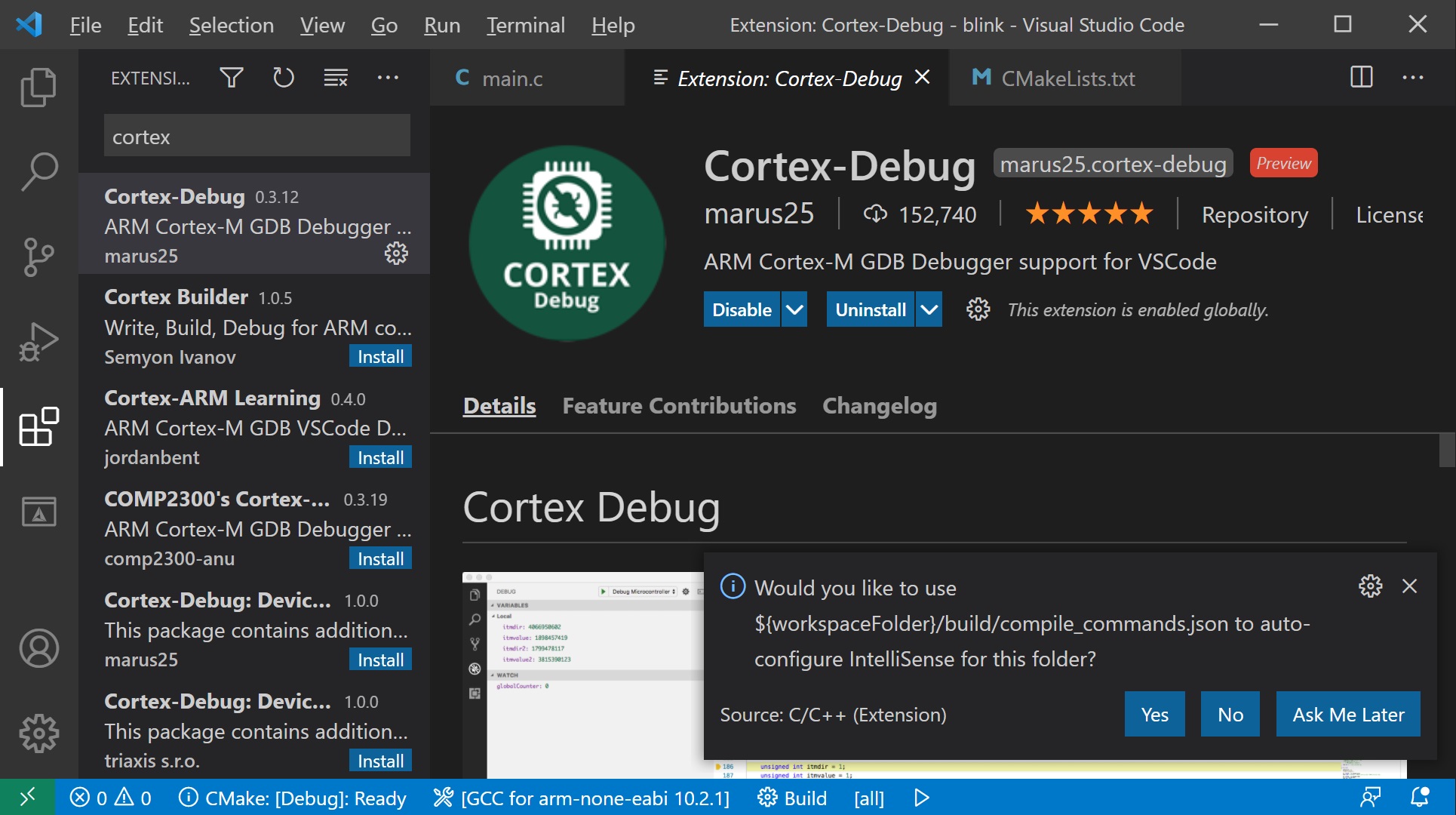The image size is (1456, 815).
Task: Select the Feature Contributions tab
Action: click(x=680, y=405)
